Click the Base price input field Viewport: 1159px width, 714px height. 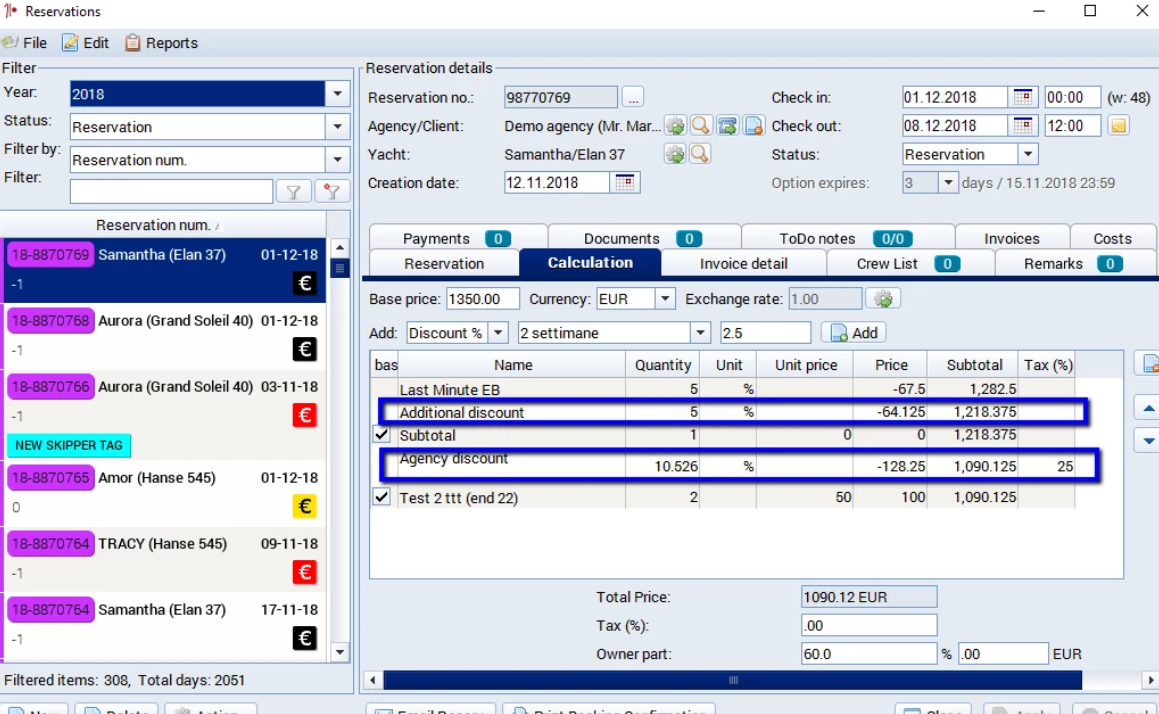[483, 299]
